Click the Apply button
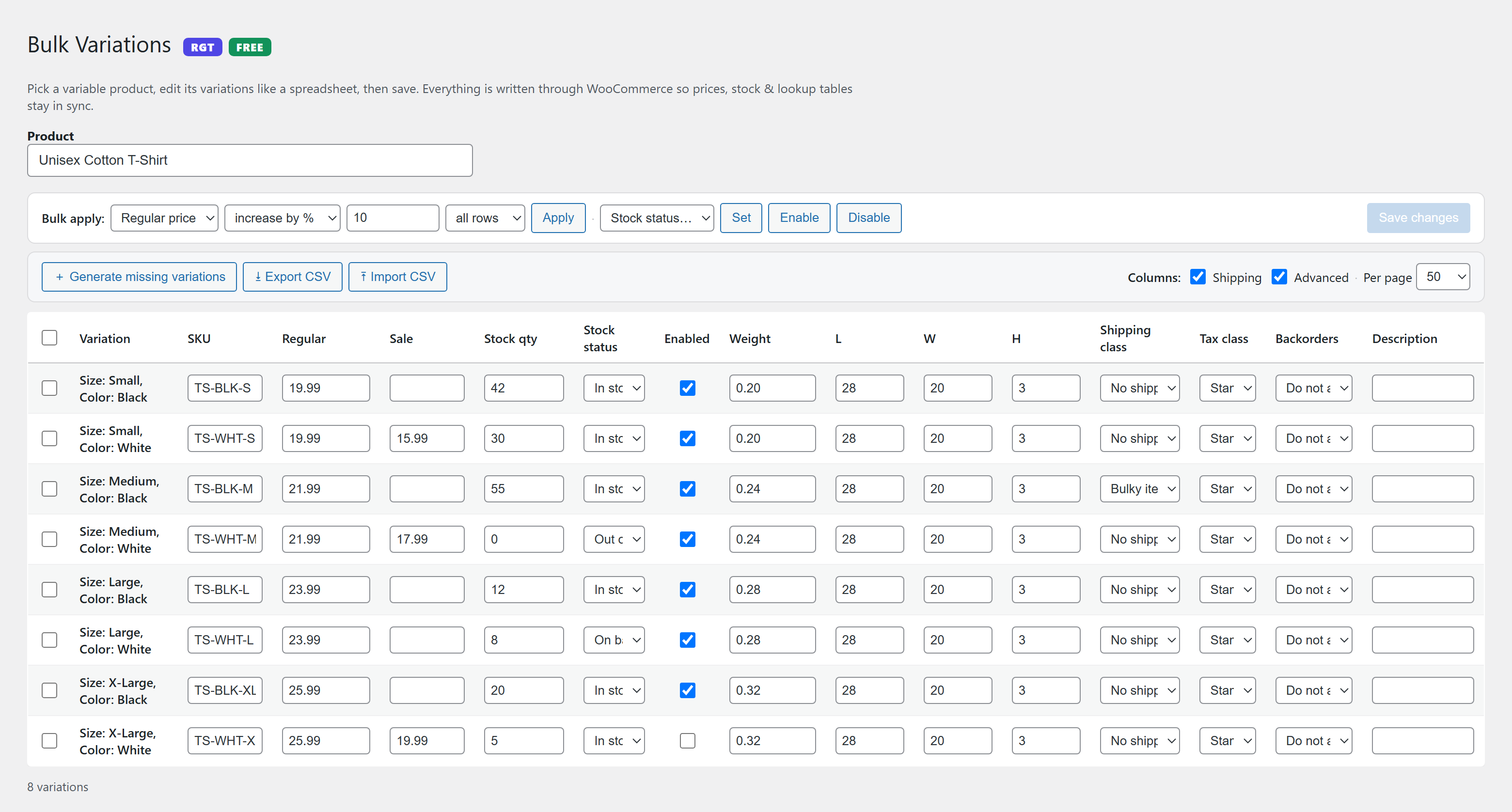Image resolution: width=1512 pixels, height=812 pixels. tap(558, 218)
